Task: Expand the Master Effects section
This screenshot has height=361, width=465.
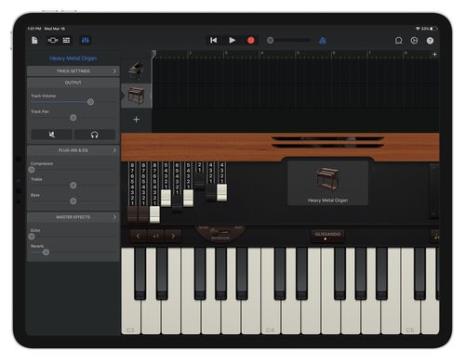Action: click(73, 217)
